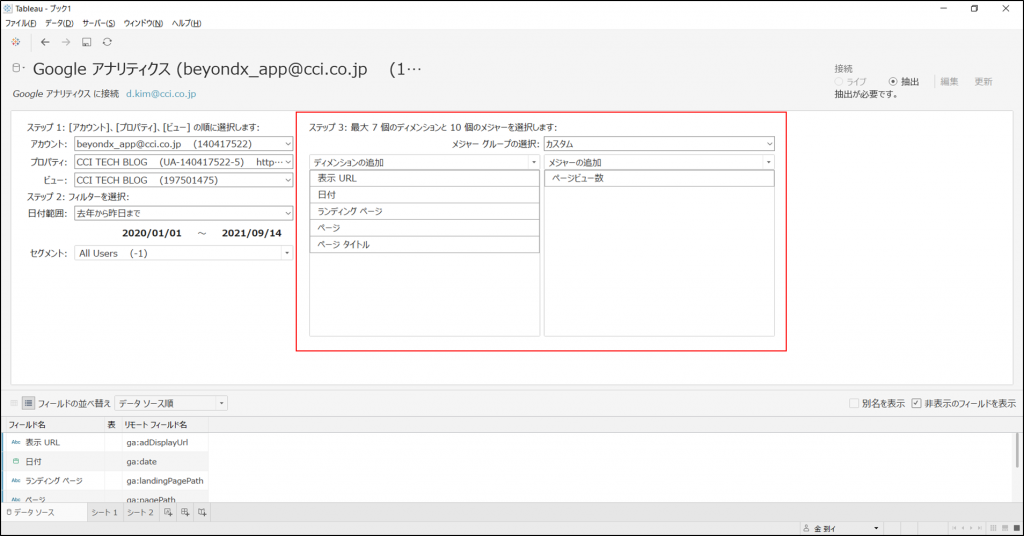This screenshot has height=536, width=1024.
Task: Select the 抽出 connection radio button
Action: 893,82
